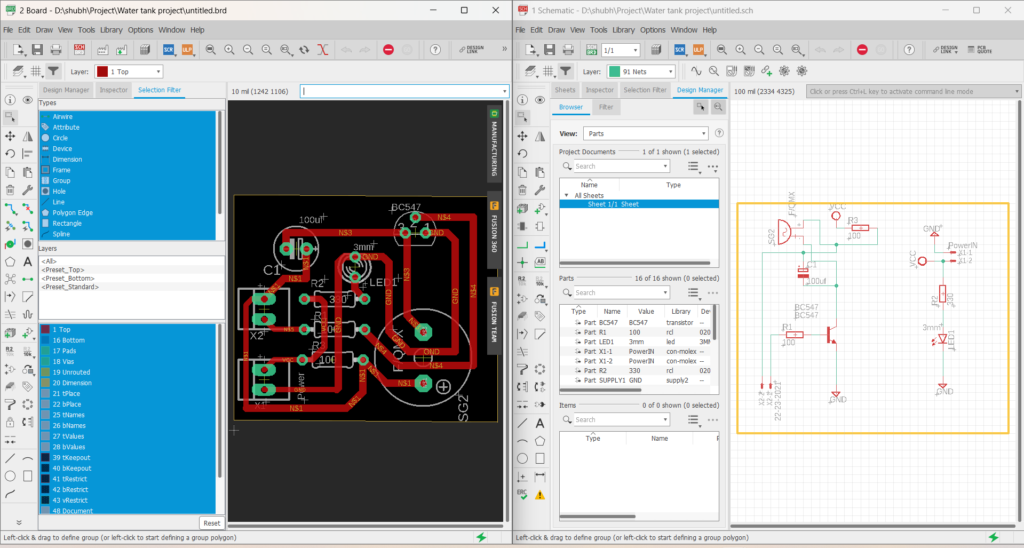Toggle the selection filter funnel in Board window
The width and height of the screenshot is (1024, 548).
click(x=54, y=71)
